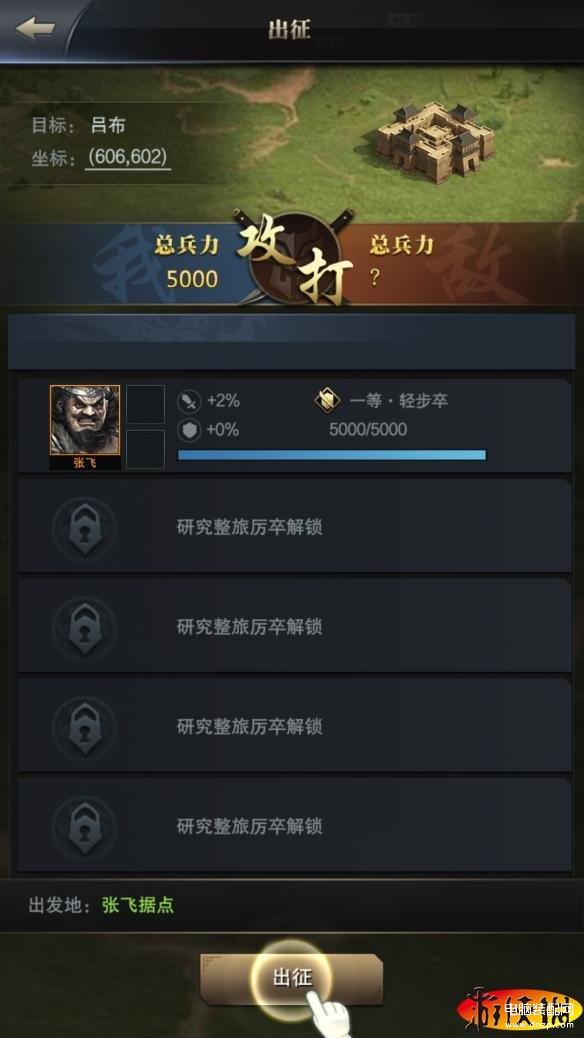
Task: Tap the sword attack bonus icon
Action: [x=189, y=401]
